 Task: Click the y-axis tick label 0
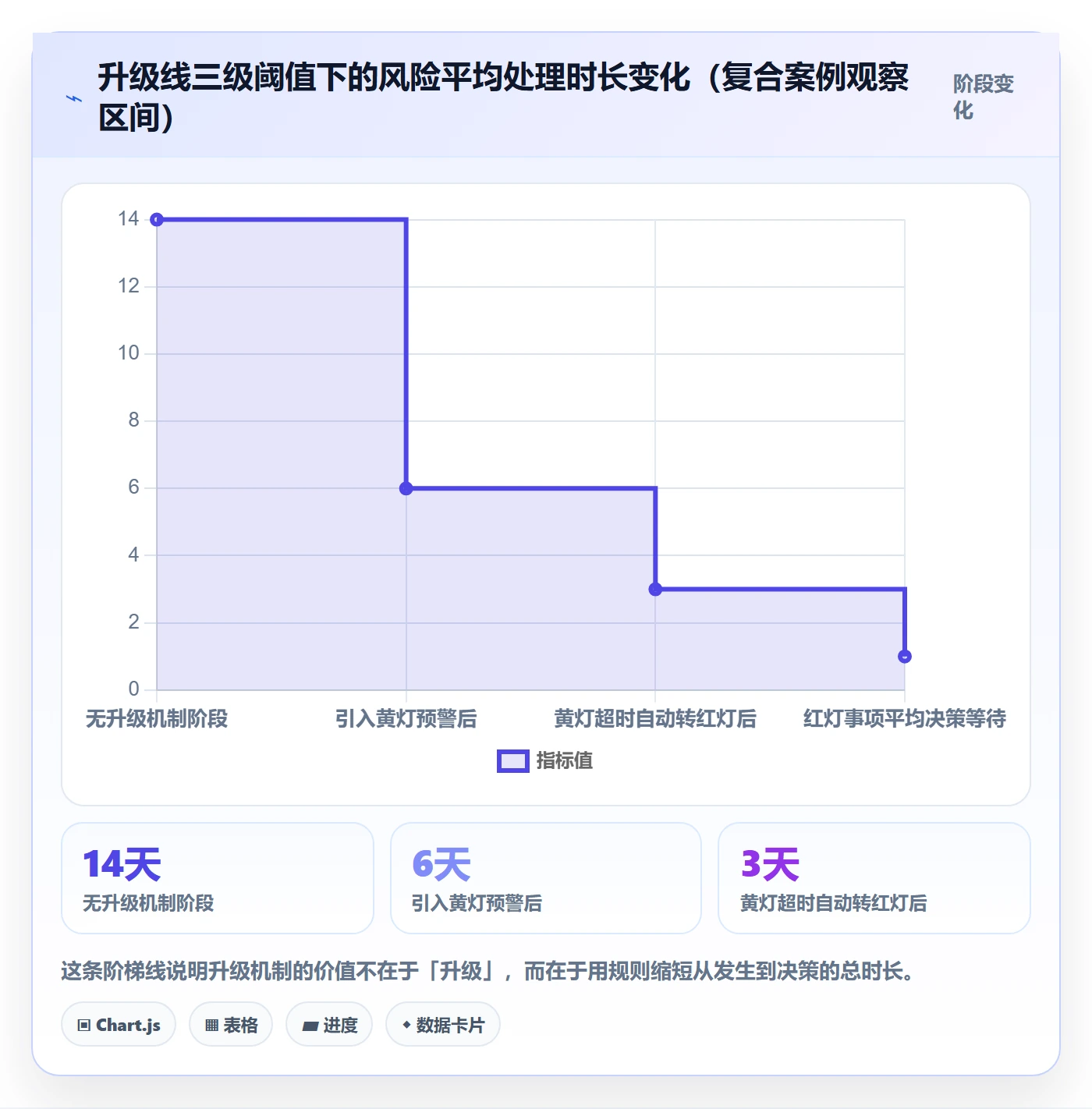134,689
